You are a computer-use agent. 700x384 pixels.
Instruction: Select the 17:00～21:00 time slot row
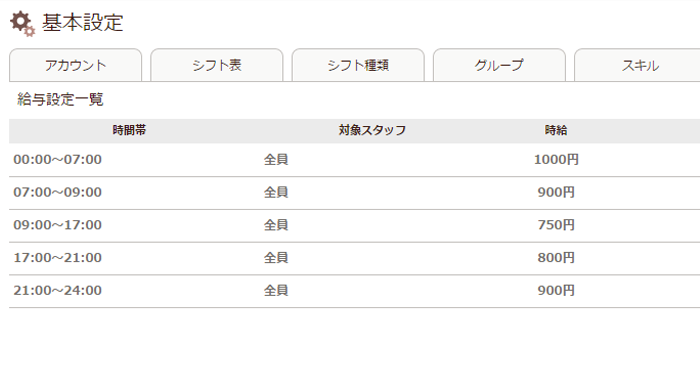(354, 258)
